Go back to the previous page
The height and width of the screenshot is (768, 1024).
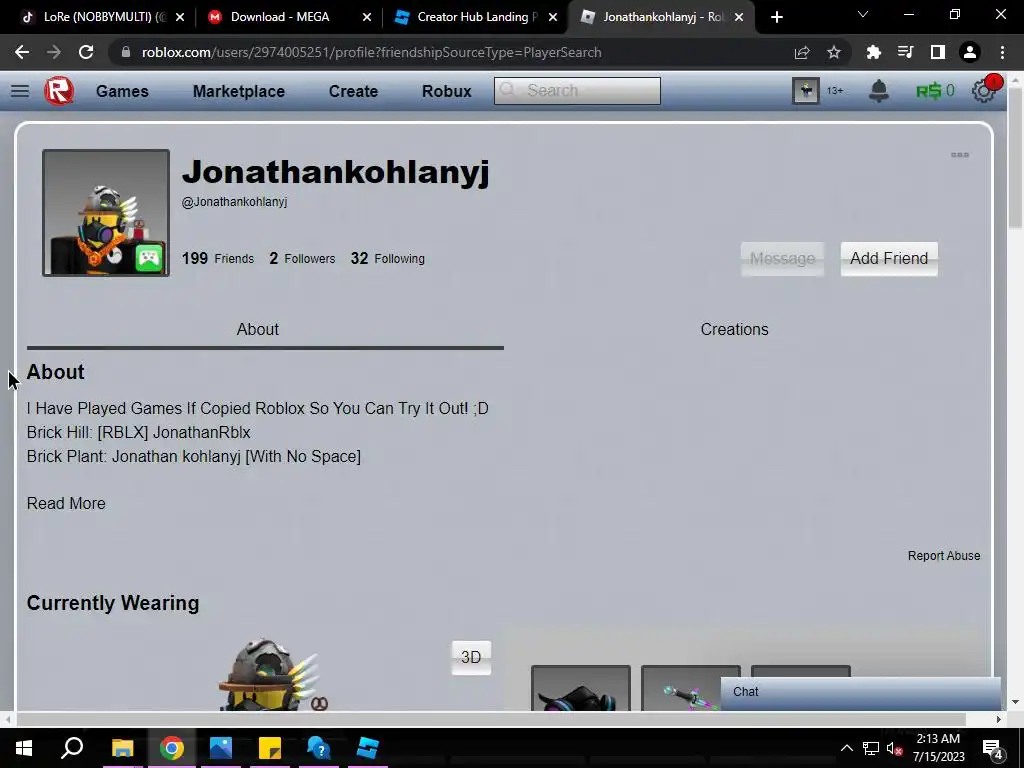click(22, 52)
